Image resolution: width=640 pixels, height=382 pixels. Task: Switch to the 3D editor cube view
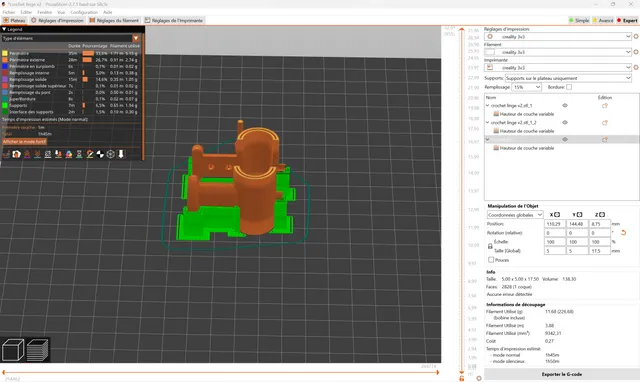click(13, 350)
